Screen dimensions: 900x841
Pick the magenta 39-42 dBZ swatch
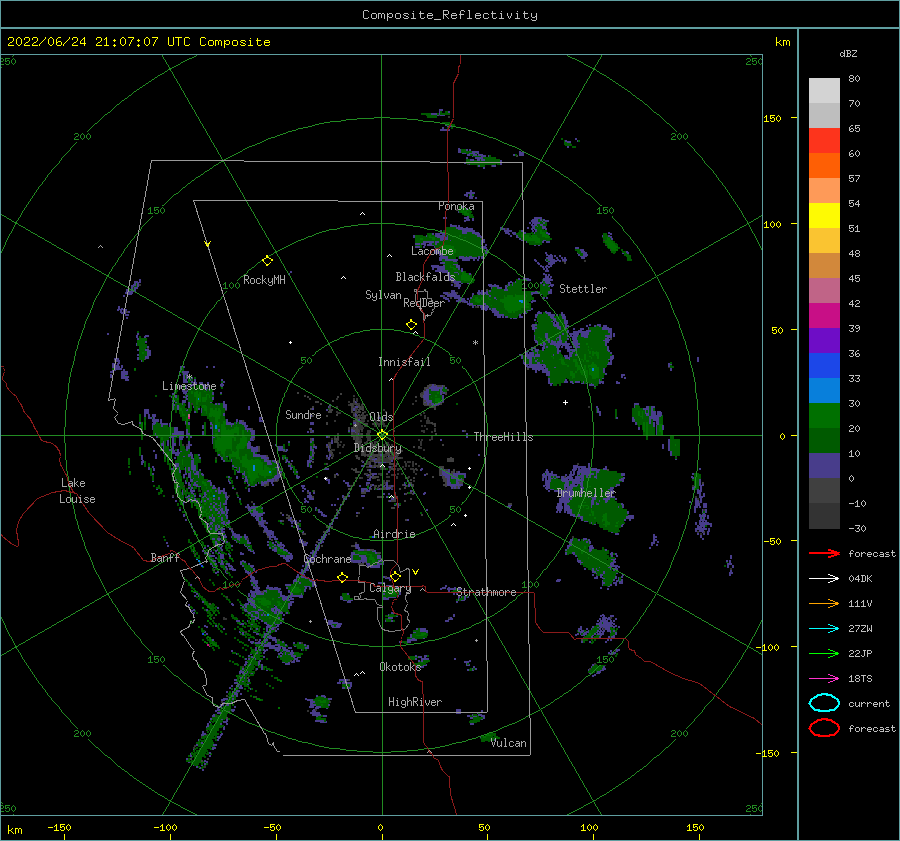tap(824, 316)
